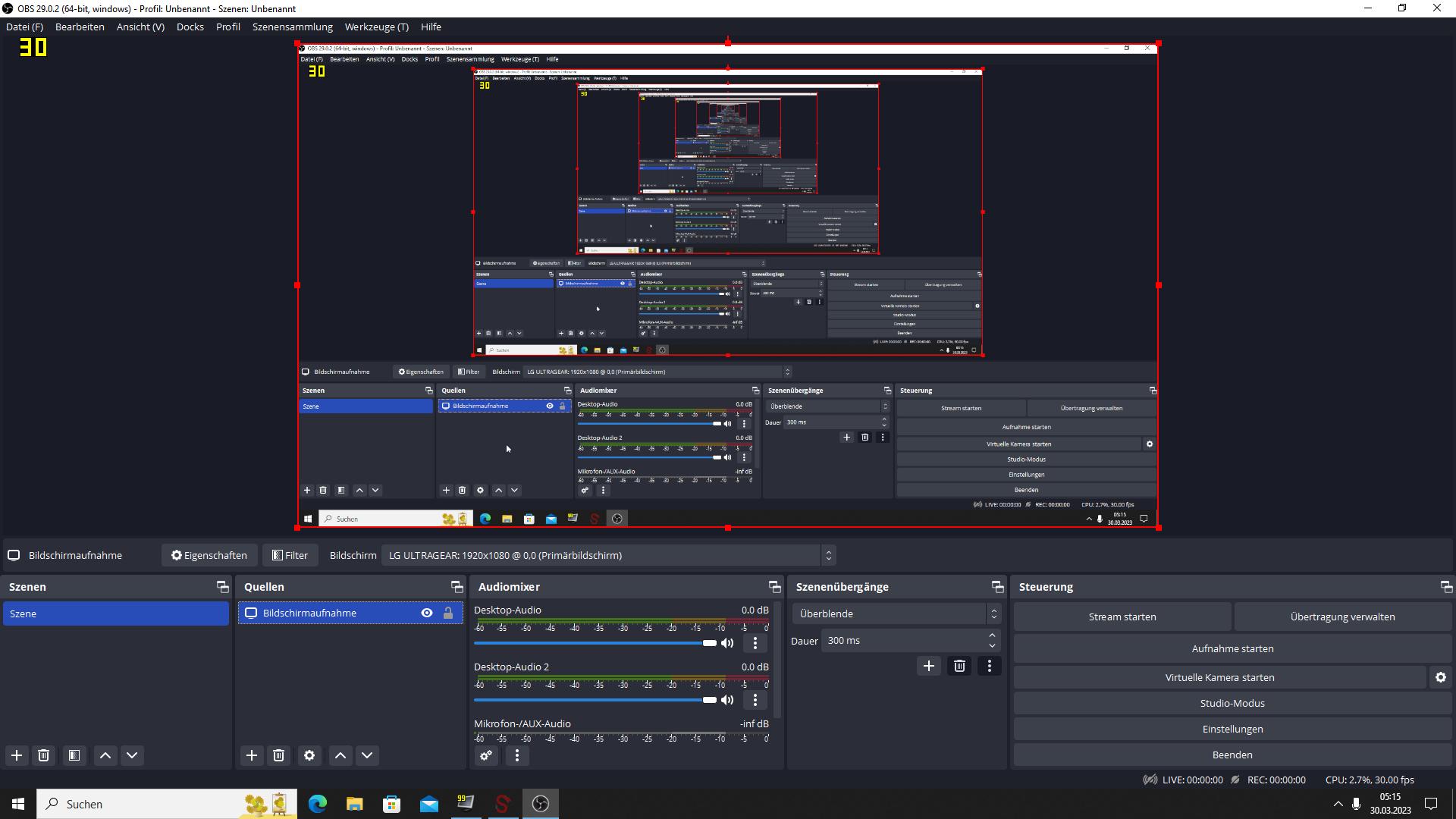1456x819 pixels.
Task: Open Audiomixer three-dot menu at bottom
Action: 517,755
